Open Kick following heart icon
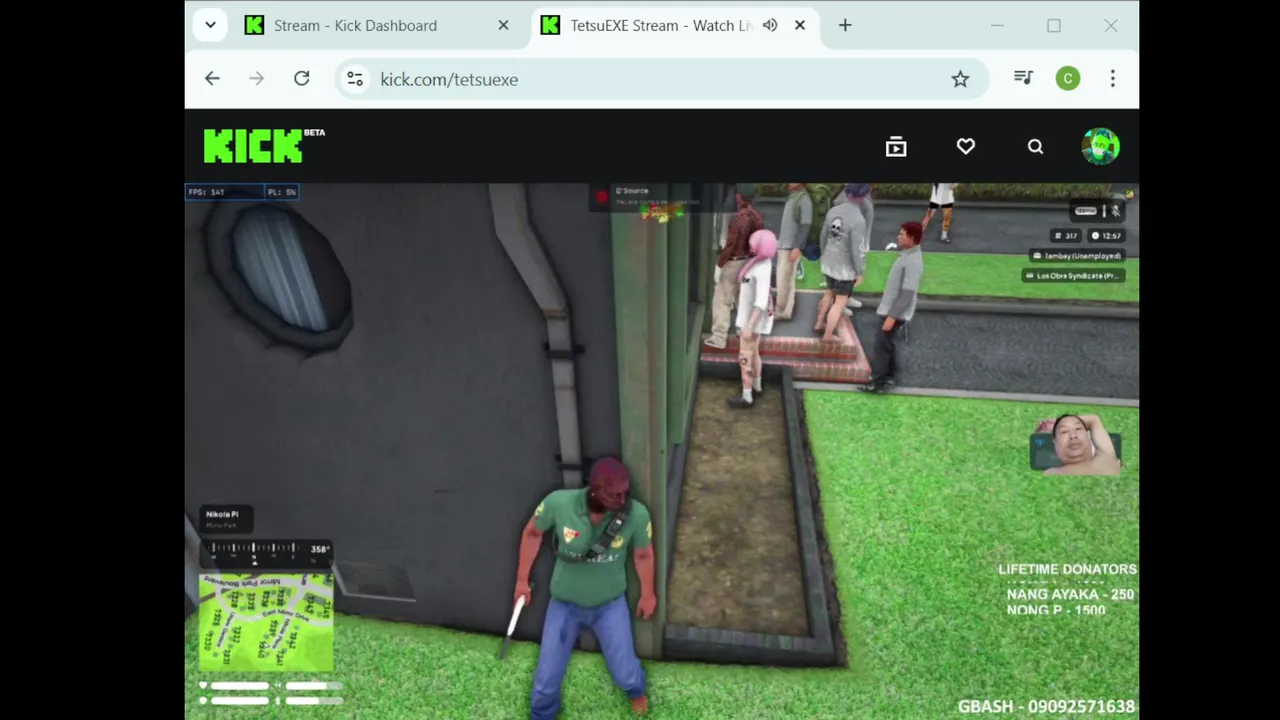Screen dimensions: 1280x720 [x=966, y=146]
